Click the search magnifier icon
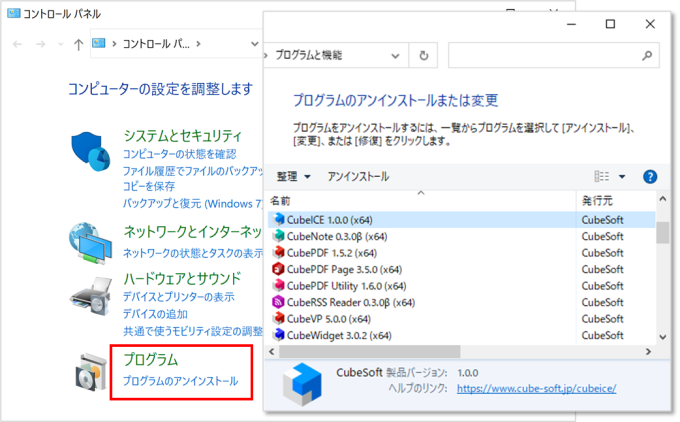Image resolution: width=680 pixels, height=422 pixels. coord(647,56)
